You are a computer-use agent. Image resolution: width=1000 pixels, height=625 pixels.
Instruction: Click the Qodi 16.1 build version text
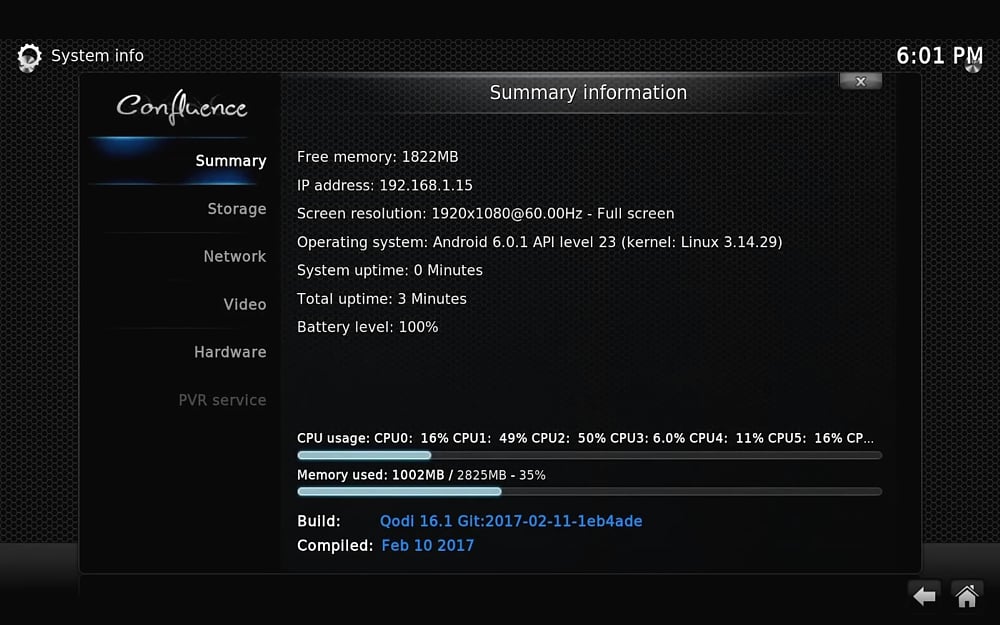tap(511, 521)
